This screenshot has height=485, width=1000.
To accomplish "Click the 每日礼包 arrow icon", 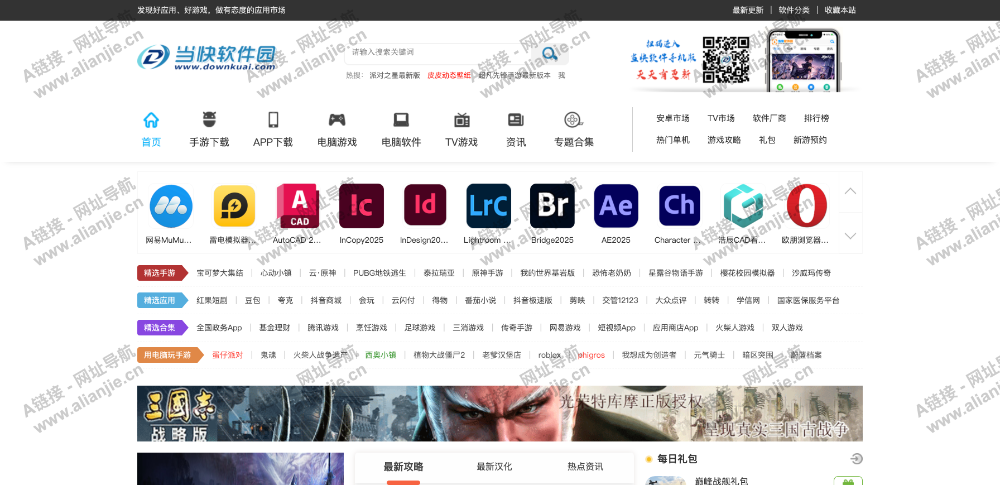I will point(857,459).
